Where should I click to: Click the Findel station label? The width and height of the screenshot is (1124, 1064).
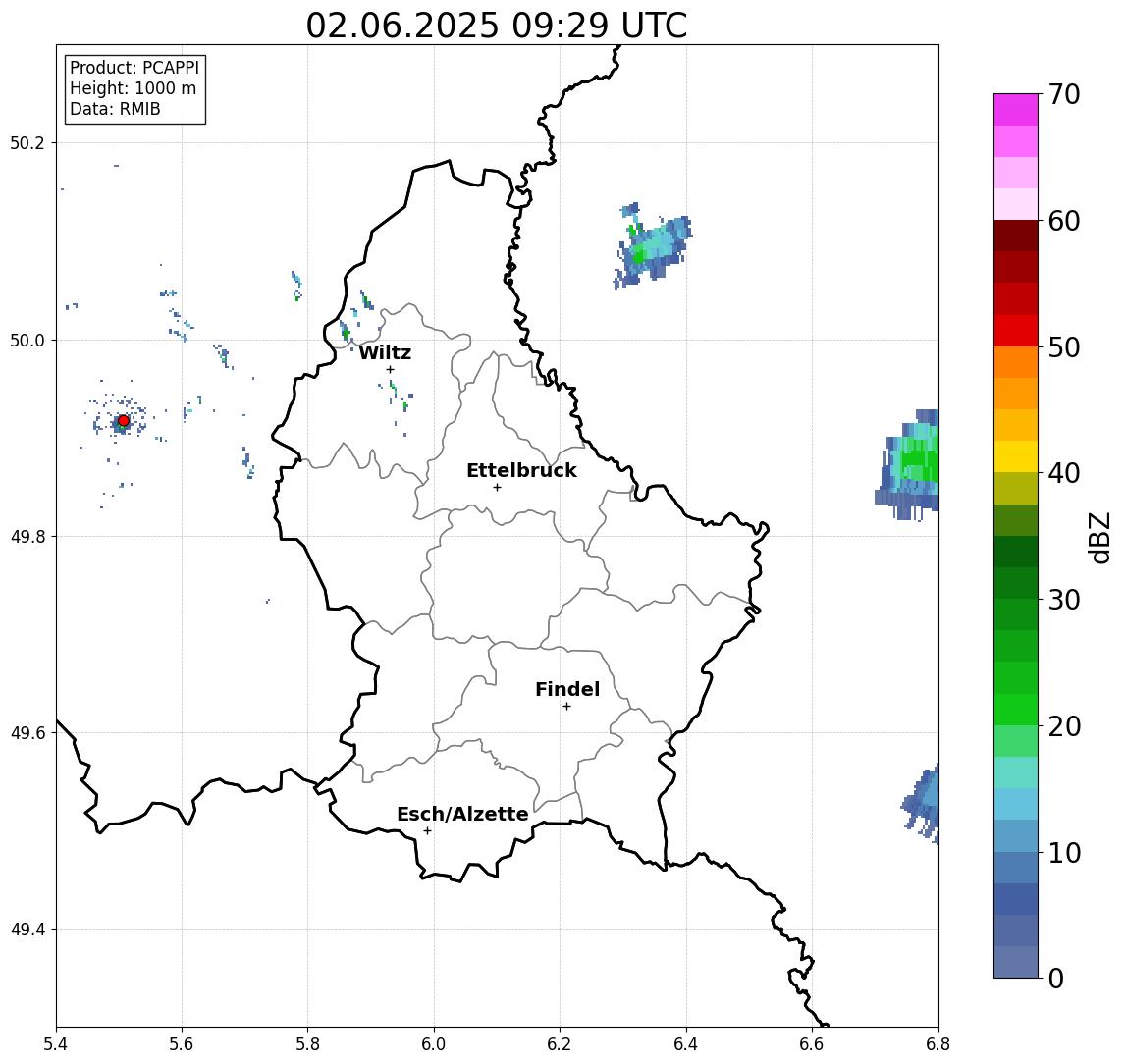567,689
